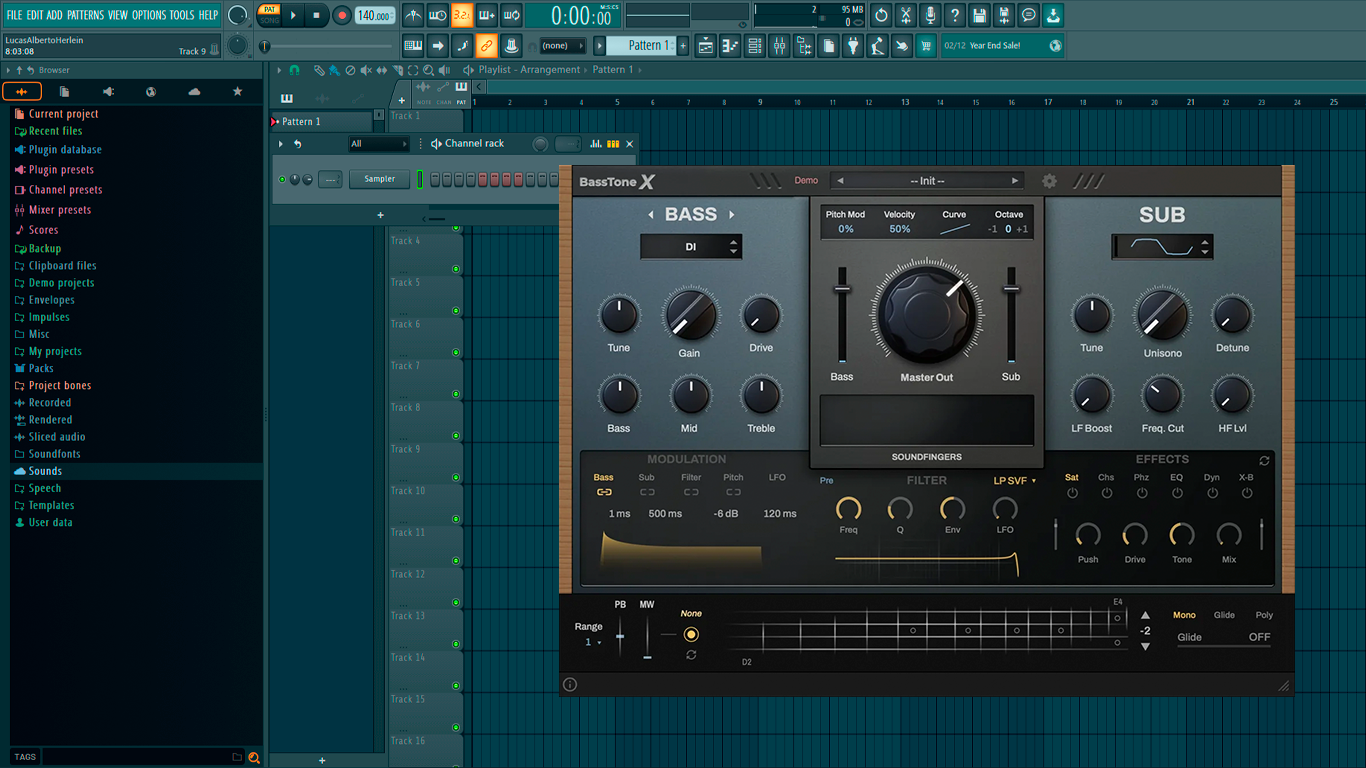Open the Init preset dropdown

click(x=927, y=181)
